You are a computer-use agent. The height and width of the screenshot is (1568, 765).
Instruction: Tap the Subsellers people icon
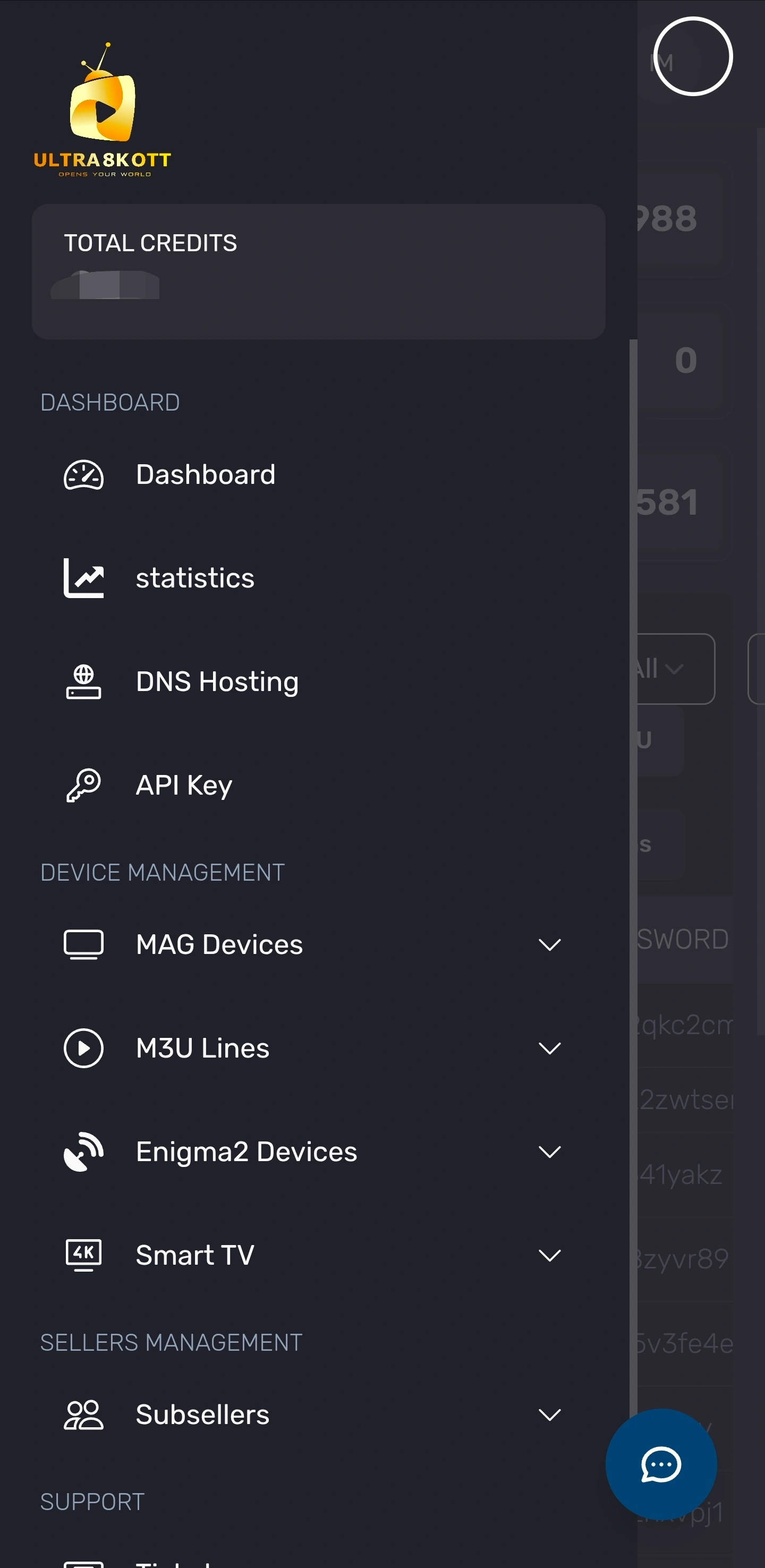83,1414
